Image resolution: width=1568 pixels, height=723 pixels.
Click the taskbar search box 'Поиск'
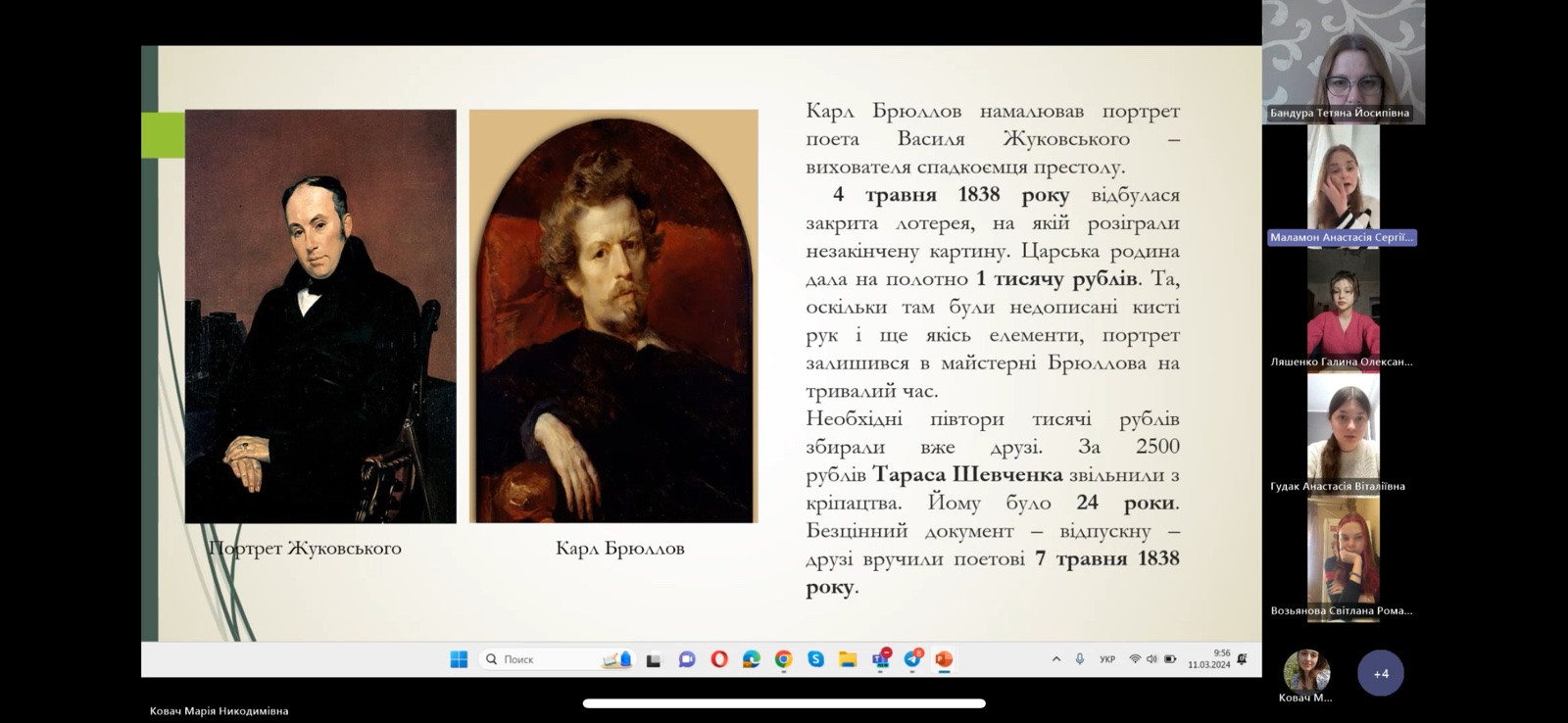(557, 659)
